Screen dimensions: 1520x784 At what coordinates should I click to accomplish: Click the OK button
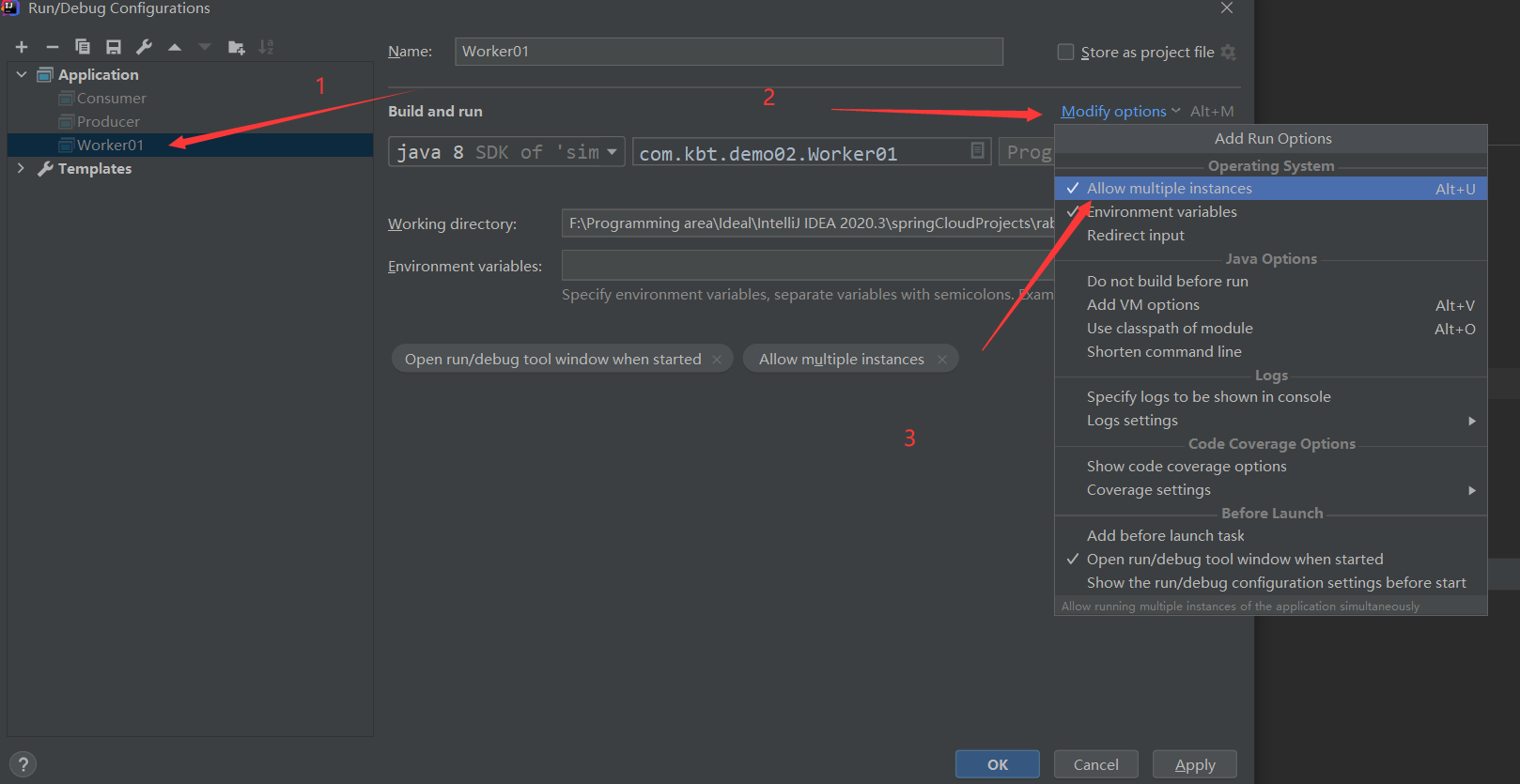[x=997, y=764]
